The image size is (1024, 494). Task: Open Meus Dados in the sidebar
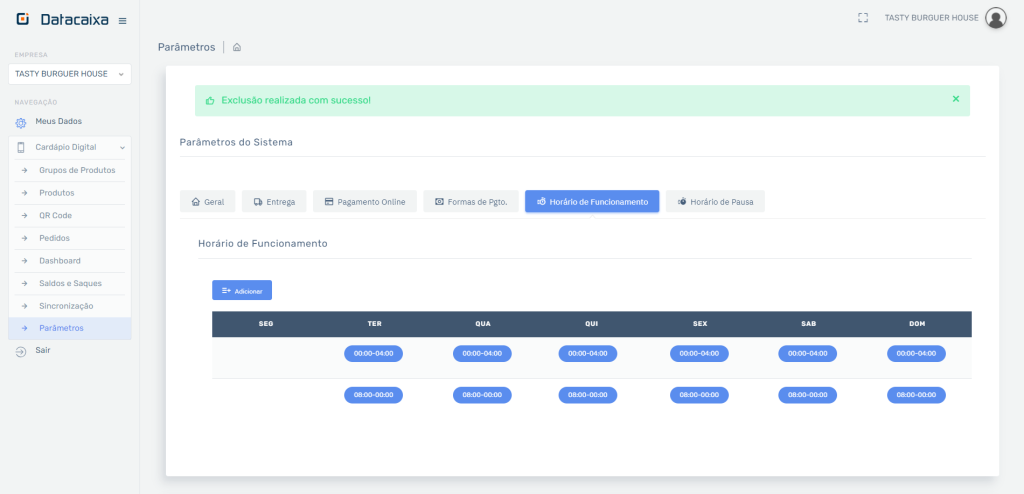[58, 122]
